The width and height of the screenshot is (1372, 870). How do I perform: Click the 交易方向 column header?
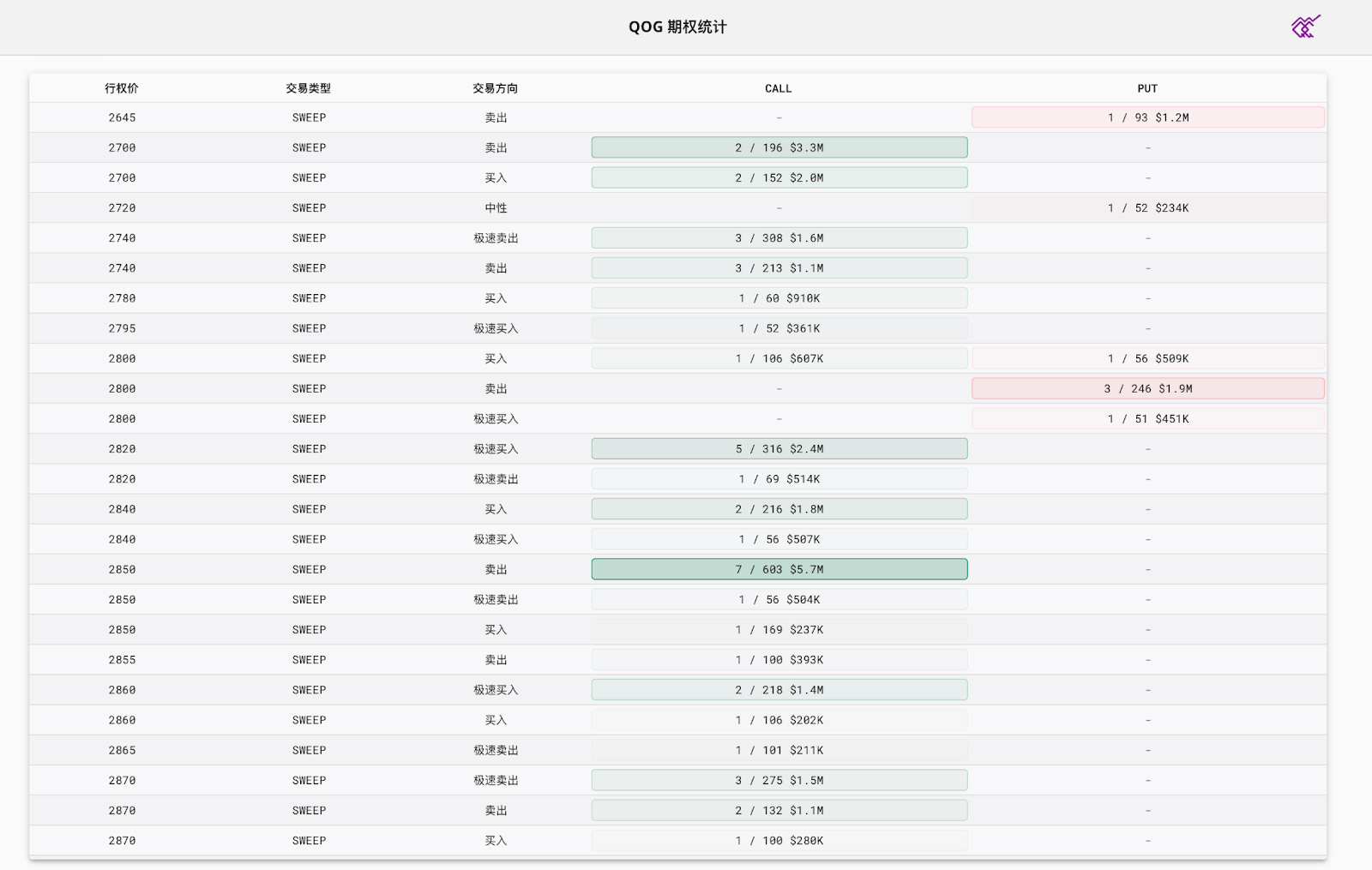pyautogui.click(x=496, y=88)
